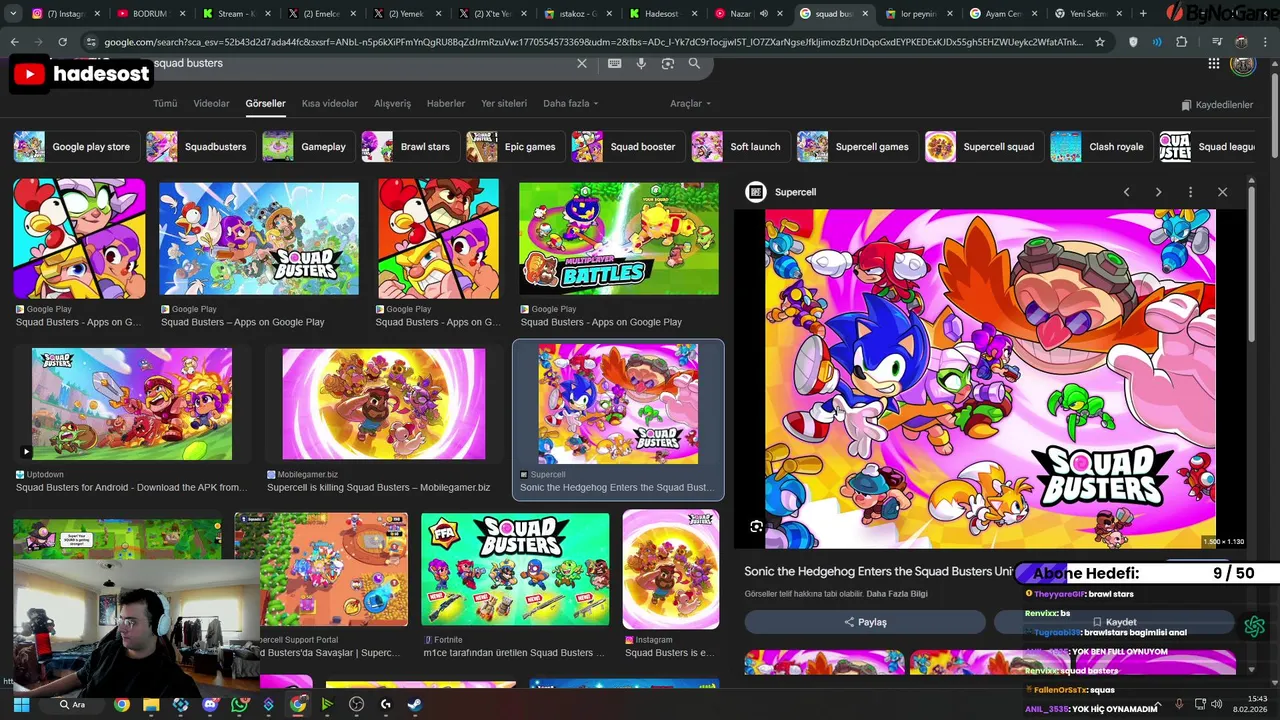1280x720 pixels.
Task: Click the Supercell source name in preview
Action: tap(795, 192)
